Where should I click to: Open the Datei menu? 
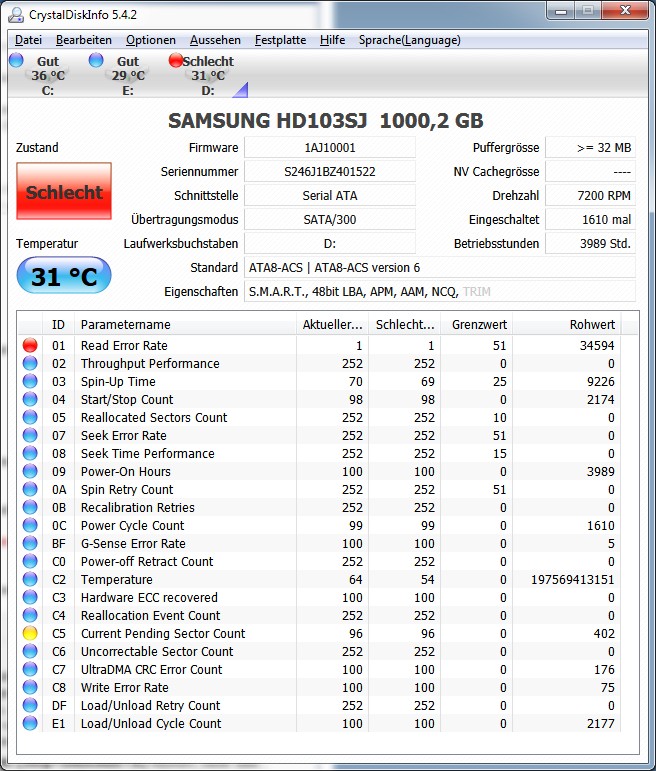click(x=28, y=40)
